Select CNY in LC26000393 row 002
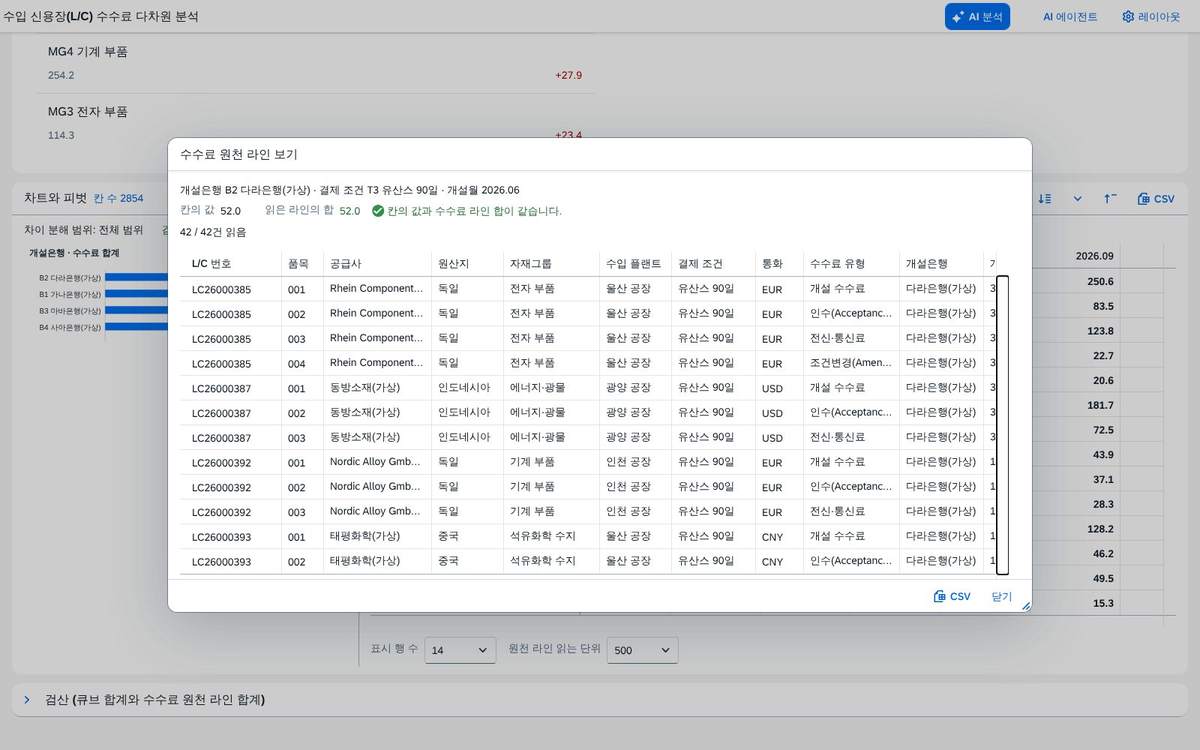 pos(772,562)
